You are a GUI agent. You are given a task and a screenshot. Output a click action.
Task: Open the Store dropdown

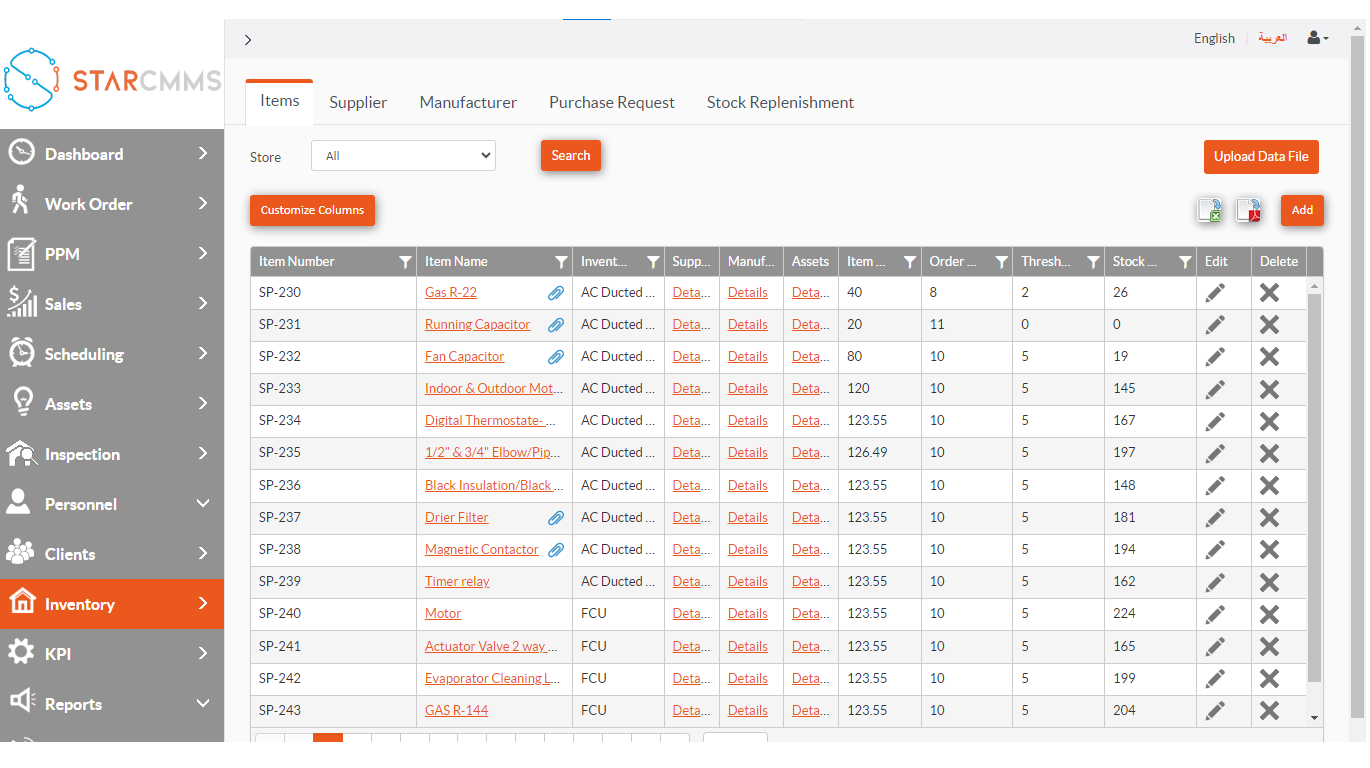click(x=403, y=156)
